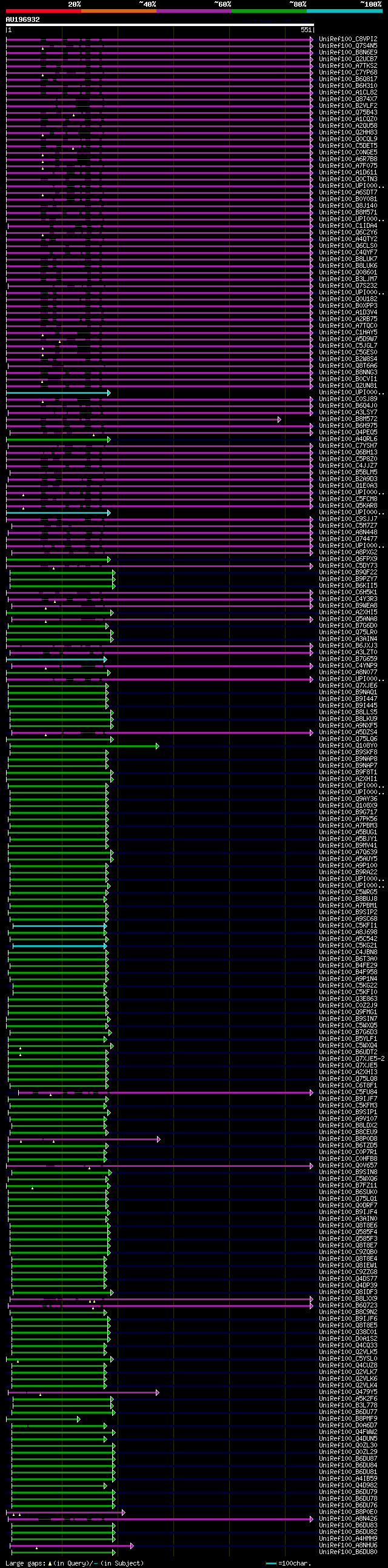Click the green ~80% identity color band
The width and height of the screenshot is (388, 1568).
pyautogui.click(x=269, y=10)
